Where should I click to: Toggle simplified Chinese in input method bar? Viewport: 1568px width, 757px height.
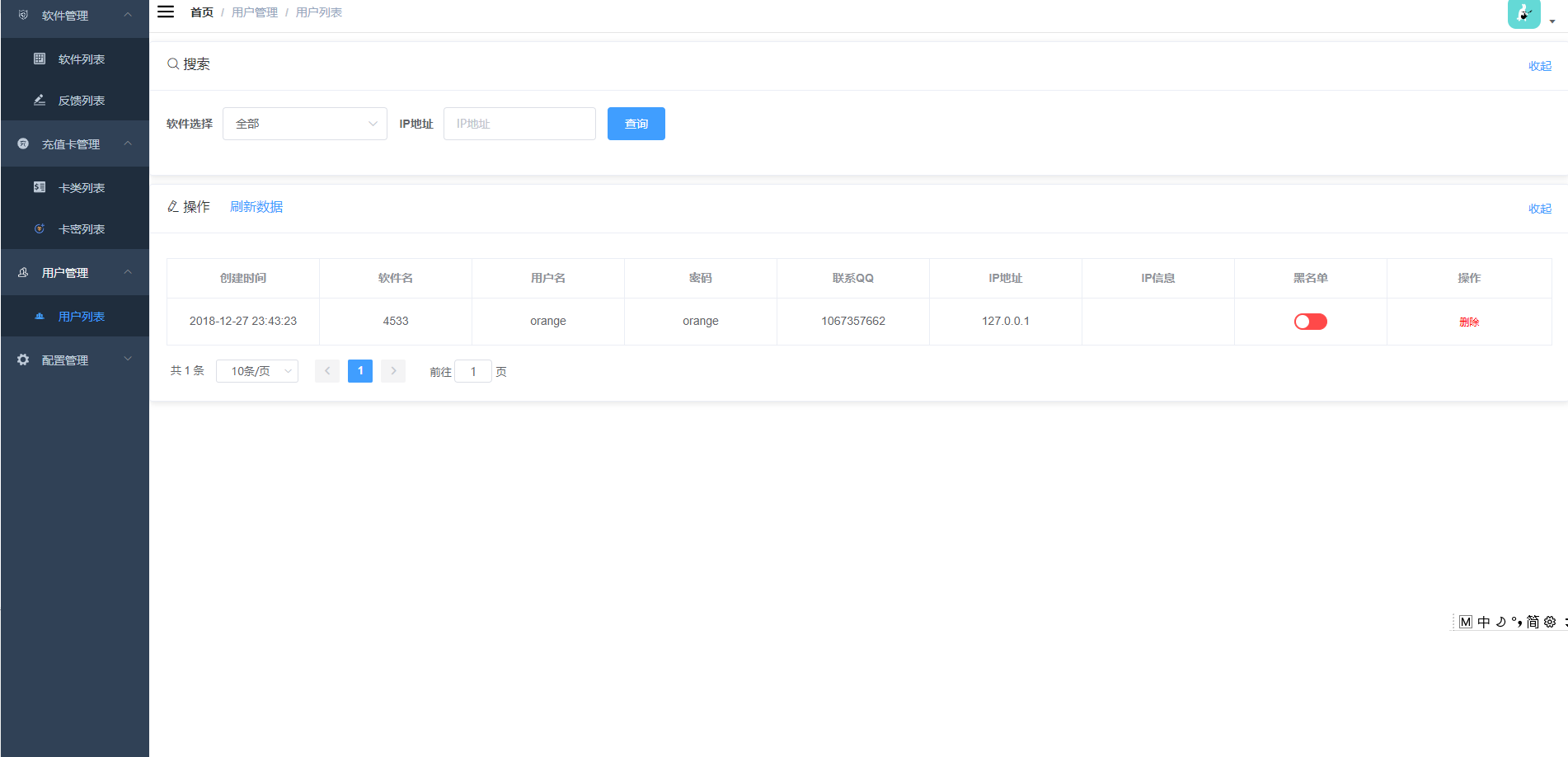point(1533,621)
